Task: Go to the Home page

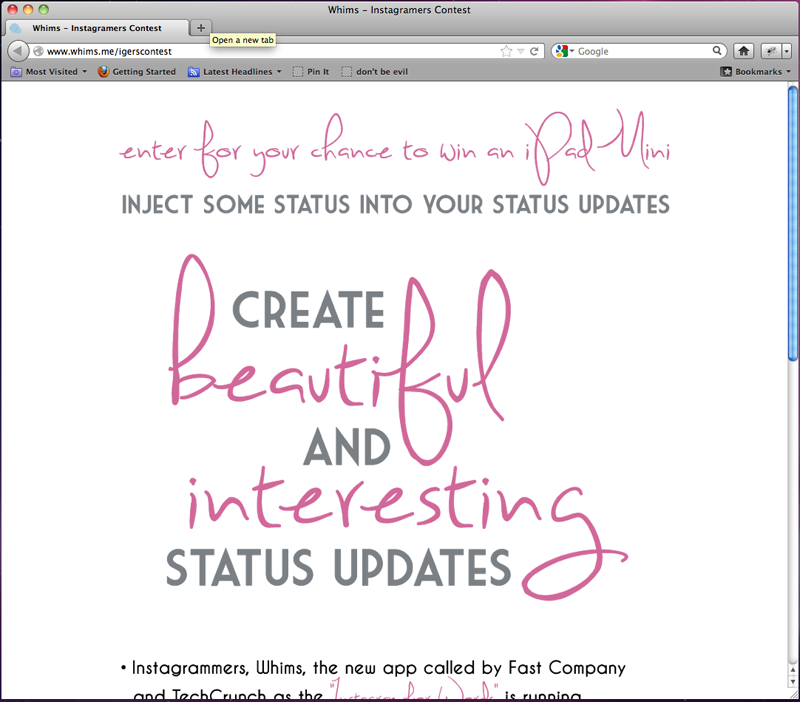Action: (744, 51)
